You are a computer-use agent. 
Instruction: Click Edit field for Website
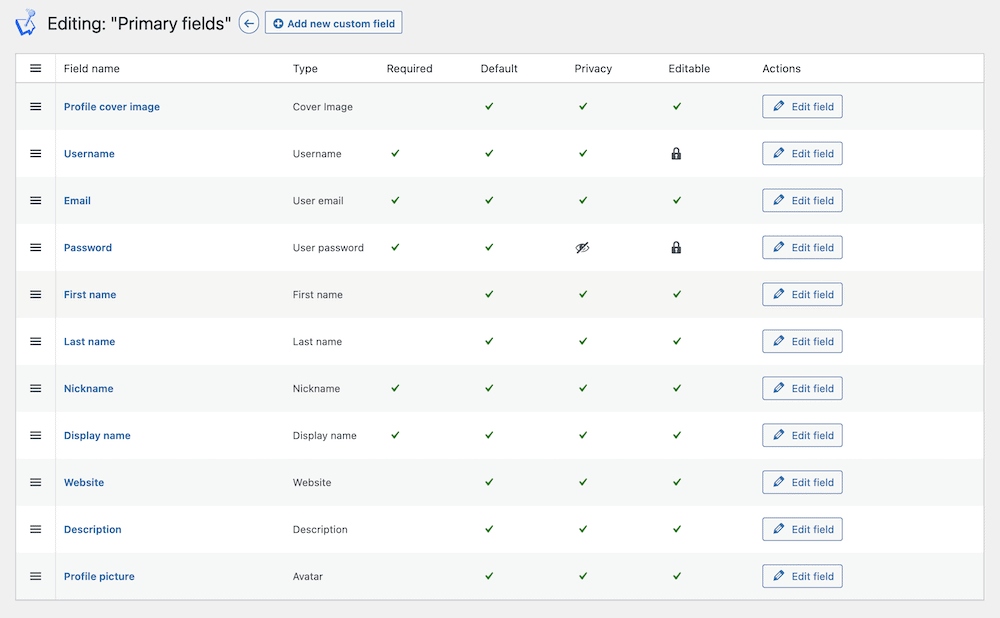[802, 482]
